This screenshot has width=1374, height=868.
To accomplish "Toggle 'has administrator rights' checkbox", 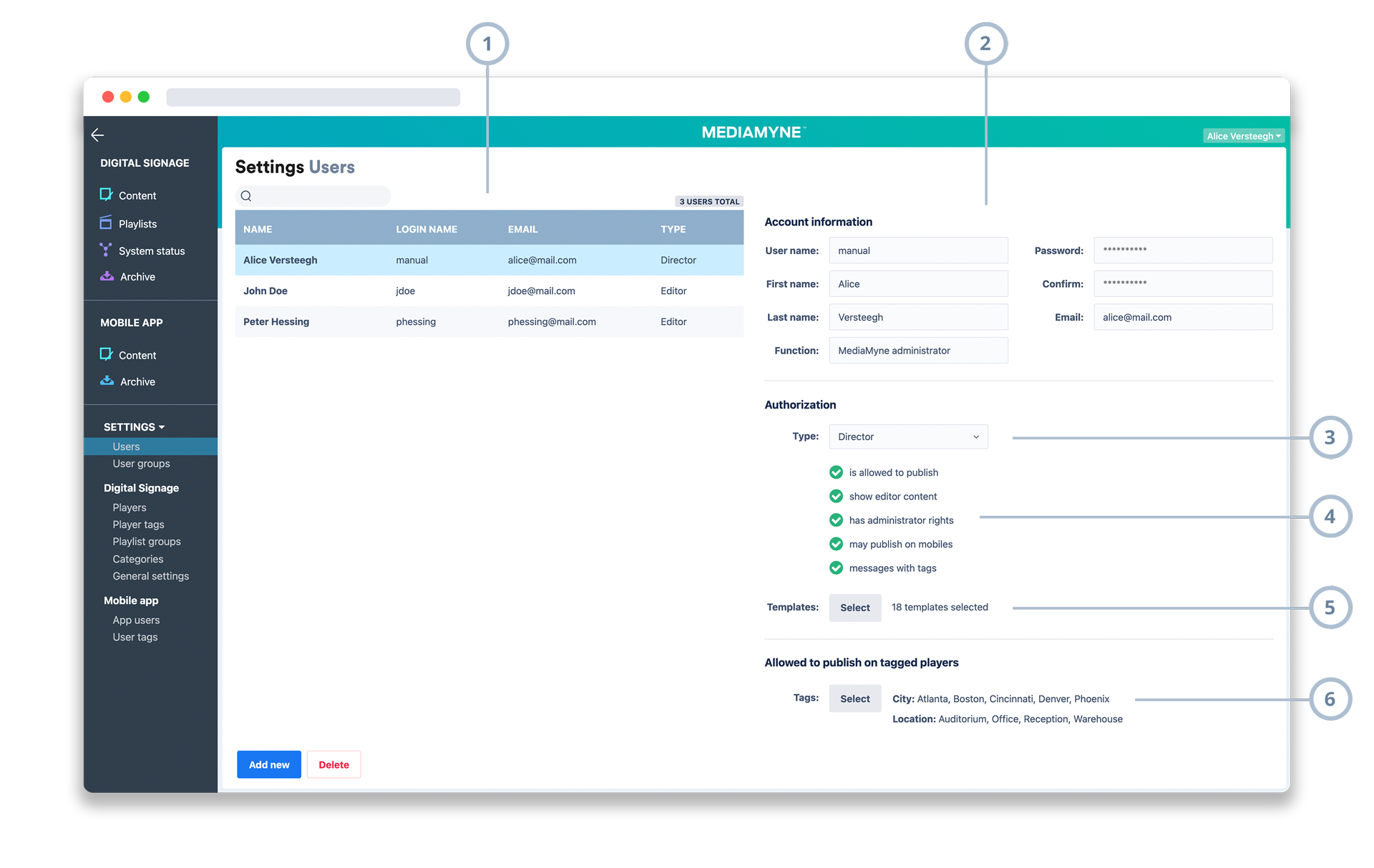I will [835, 520].
